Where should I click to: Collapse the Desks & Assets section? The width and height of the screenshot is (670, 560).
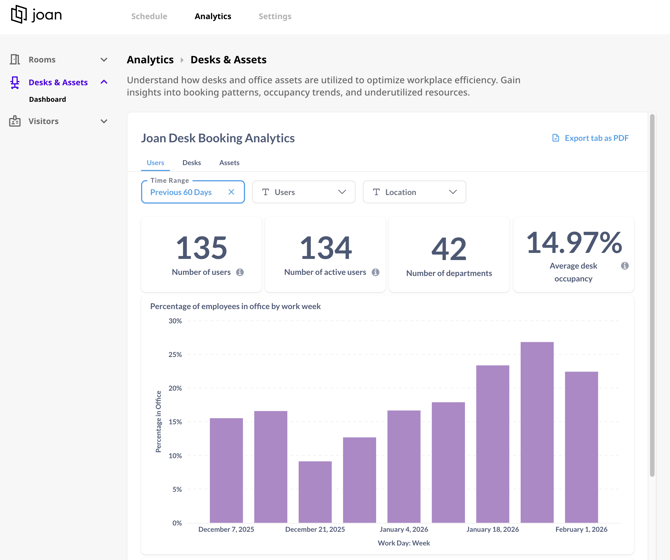click(104, 83)
